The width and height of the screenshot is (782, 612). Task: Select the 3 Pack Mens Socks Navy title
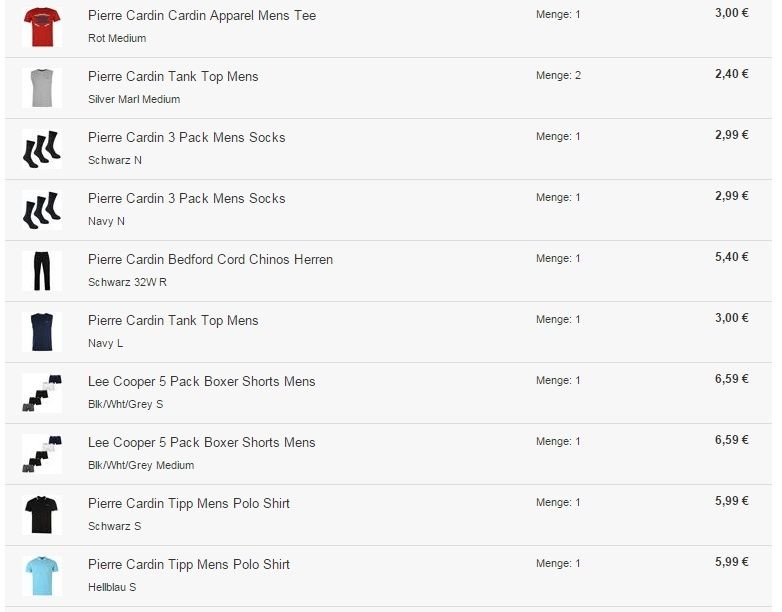tap(186, 199)
